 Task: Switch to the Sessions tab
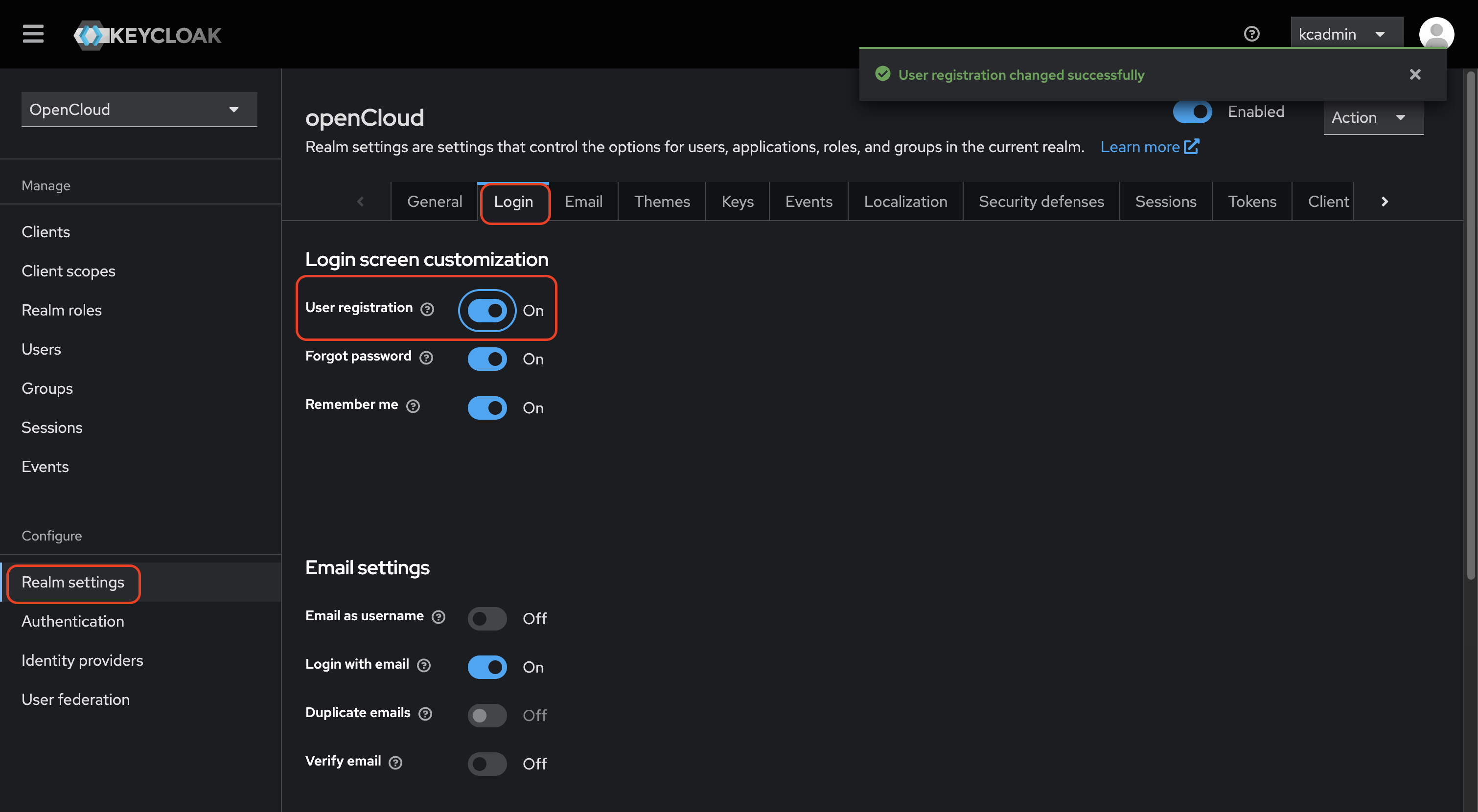tap(1165, 201)
